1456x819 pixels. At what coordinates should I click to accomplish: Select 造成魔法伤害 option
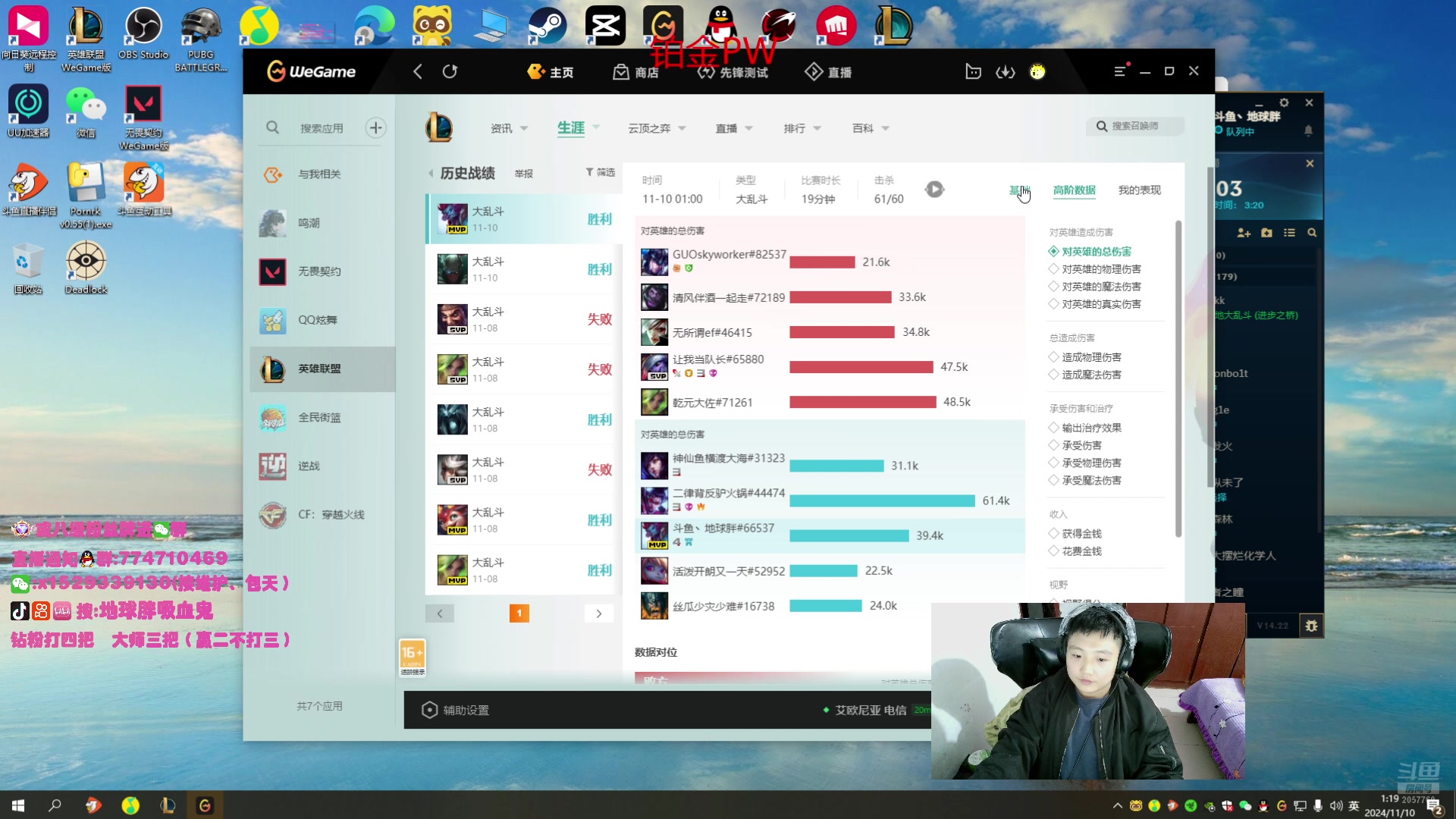(1085, 375)
